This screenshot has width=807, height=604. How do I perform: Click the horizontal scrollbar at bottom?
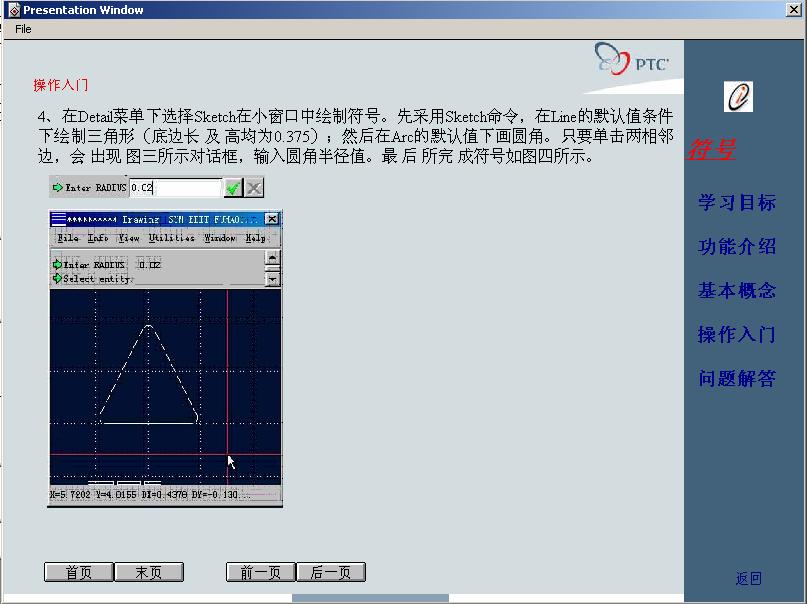[x=370, y=598]
